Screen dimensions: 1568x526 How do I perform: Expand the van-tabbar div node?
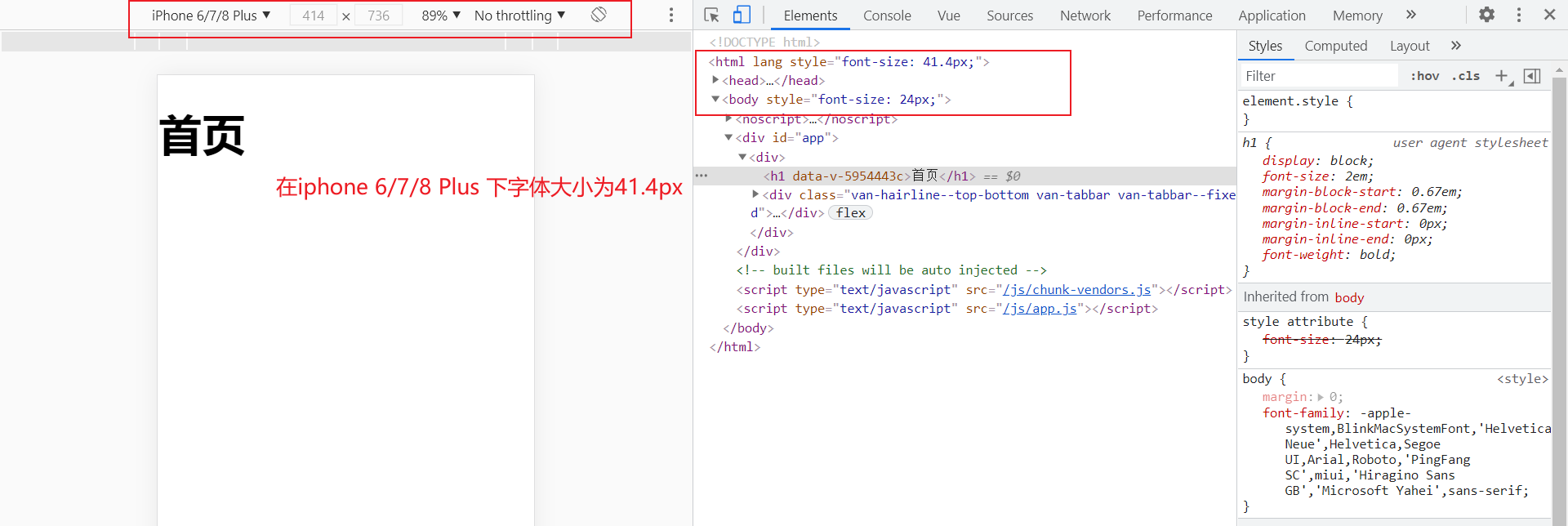[755, 194]
